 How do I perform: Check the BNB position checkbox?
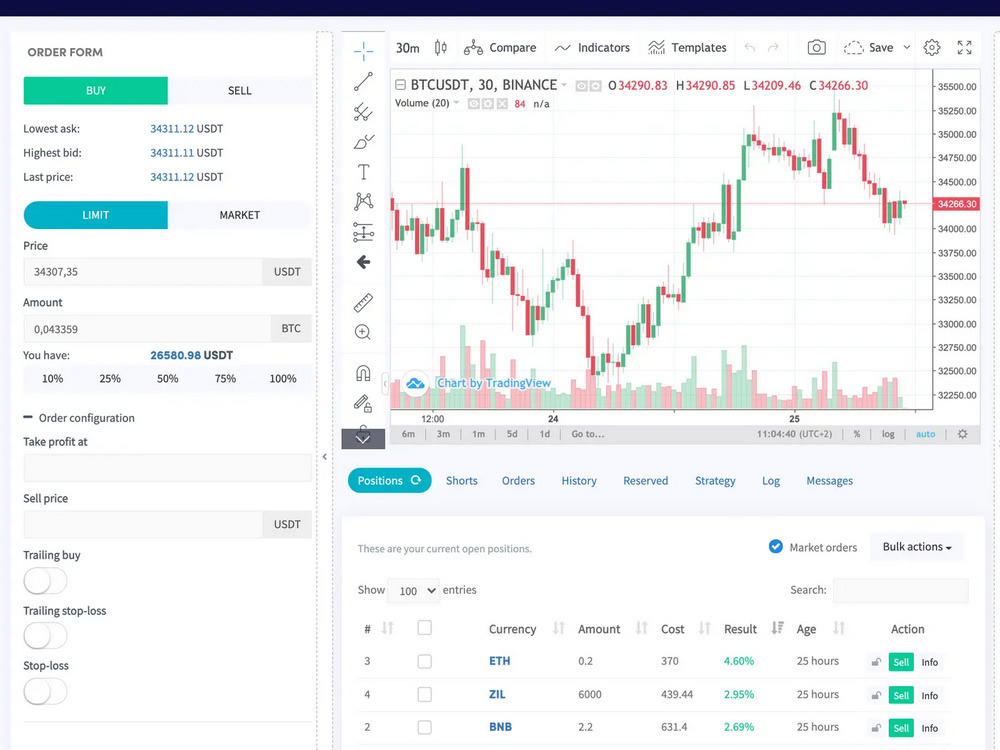click(424, 727)
